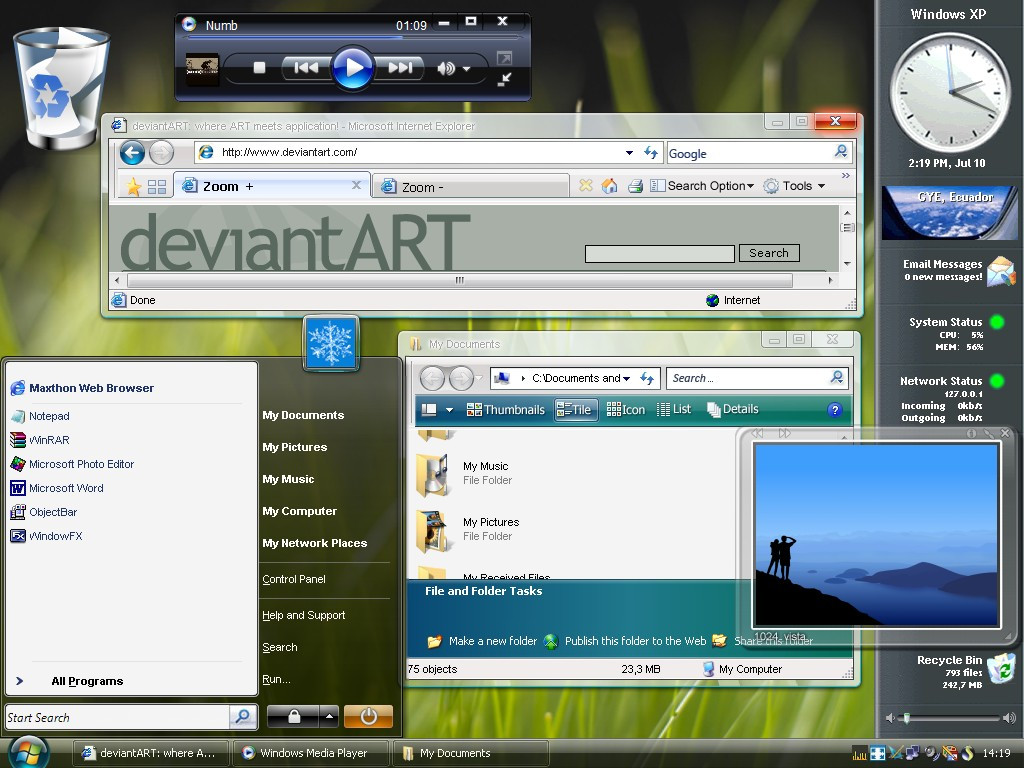Click the deviantART Search button
1024x768 pixels.
(769, 253)
